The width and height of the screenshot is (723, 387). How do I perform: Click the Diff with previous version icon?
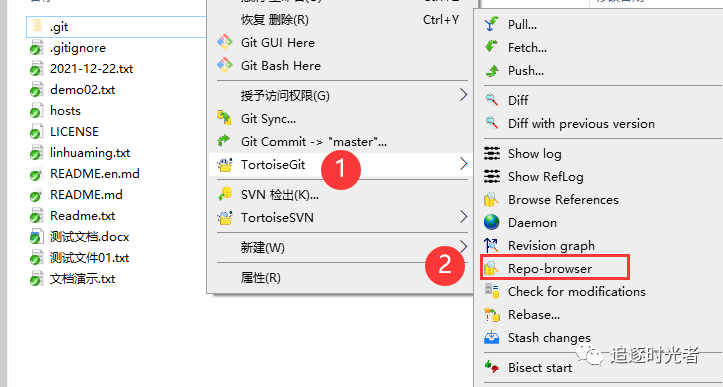(x=492, y=123)
